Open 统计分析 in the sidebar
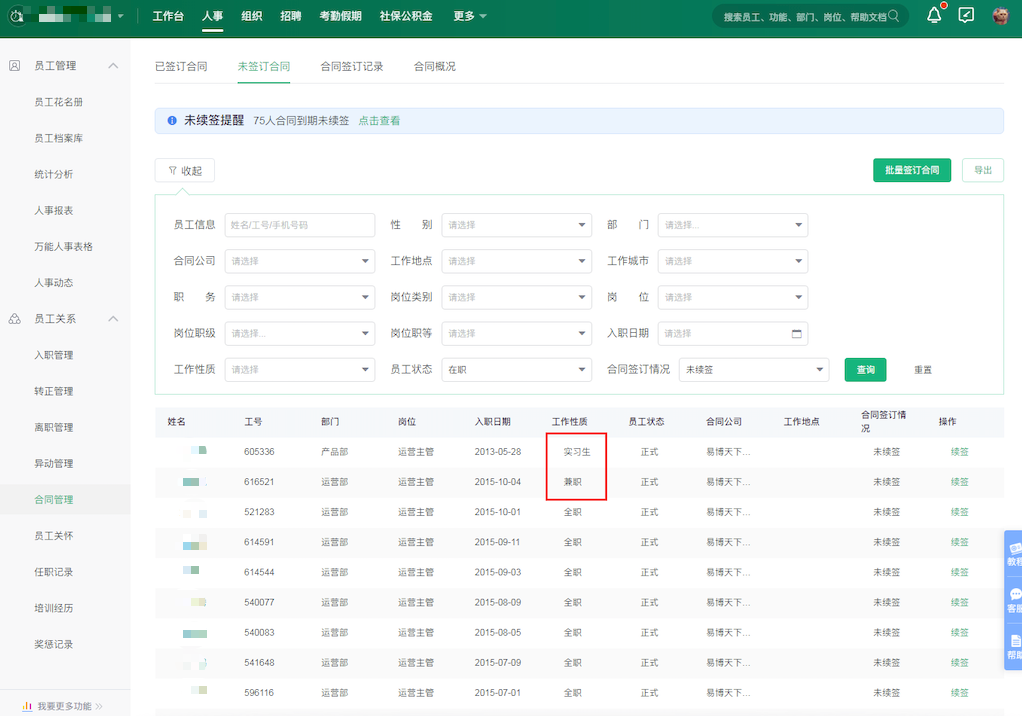This screenshot has width=1022, height=716. 53,175
